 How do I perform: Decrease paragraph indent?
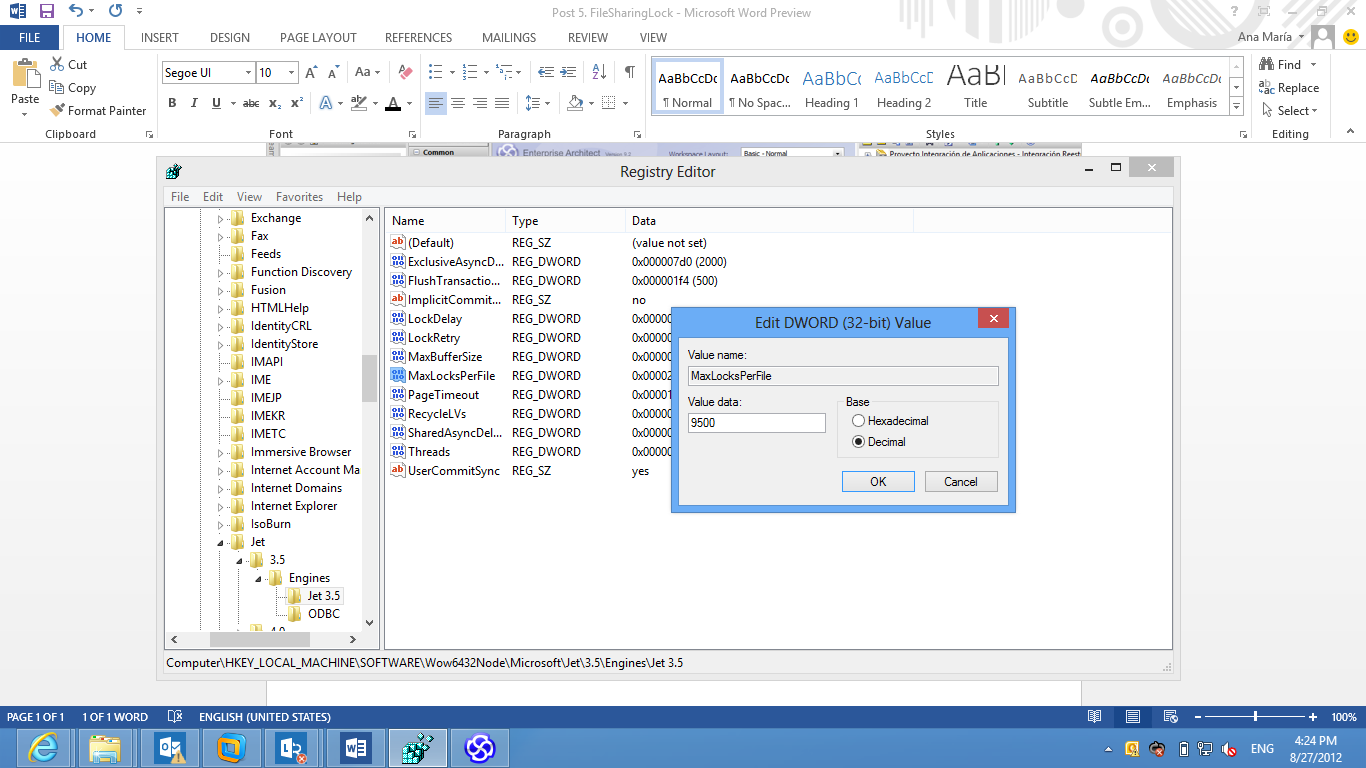pyautogui.click(x=546, y=72)
